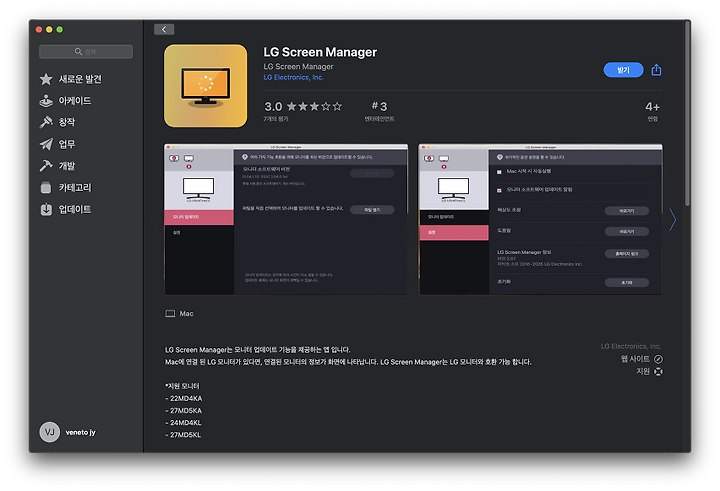Click the LG Screen Manager title text
The height and width of the screenshot is (491, 720).
pyautogui.click(x=320, y=52)
